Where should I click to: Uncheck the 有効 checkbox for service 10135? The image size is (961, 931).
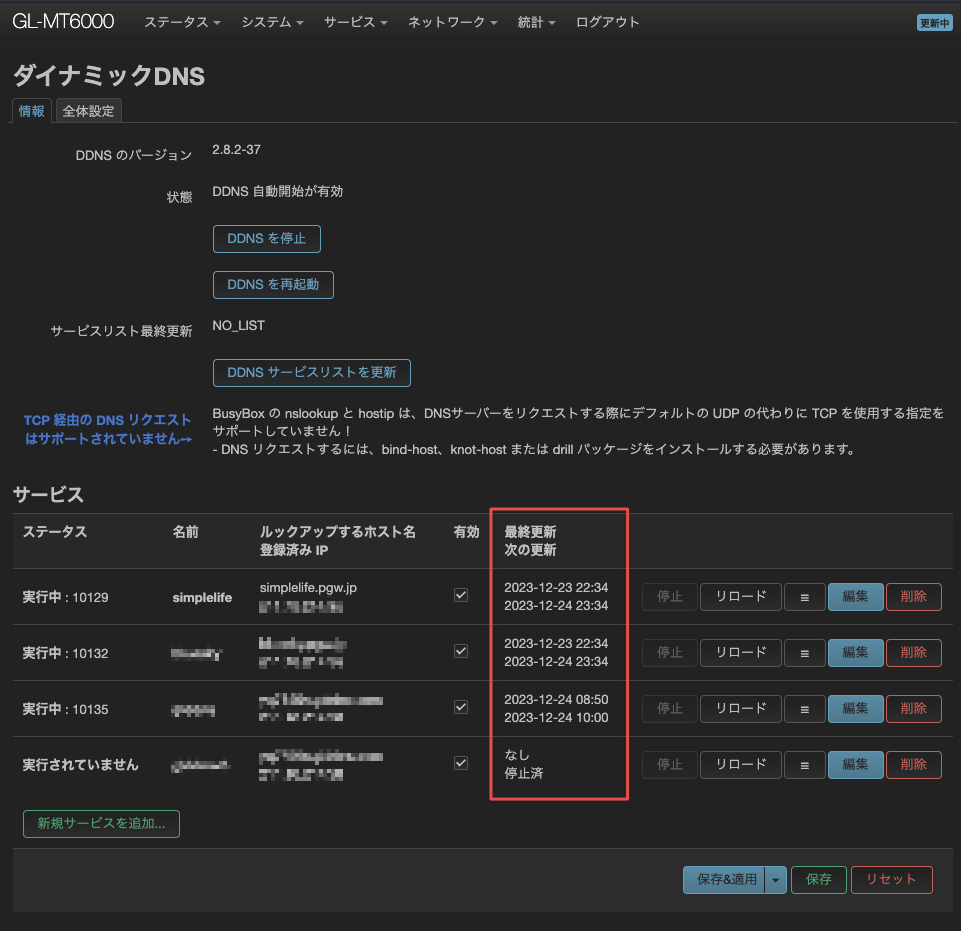(x=461, y=707)
